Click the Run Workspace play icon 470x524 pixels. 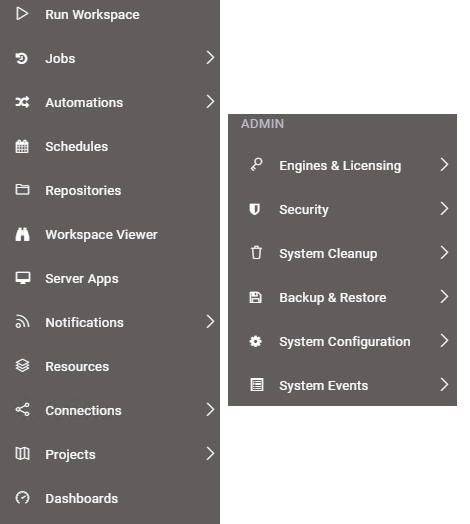pyautogui.click(x=22, y=14)
